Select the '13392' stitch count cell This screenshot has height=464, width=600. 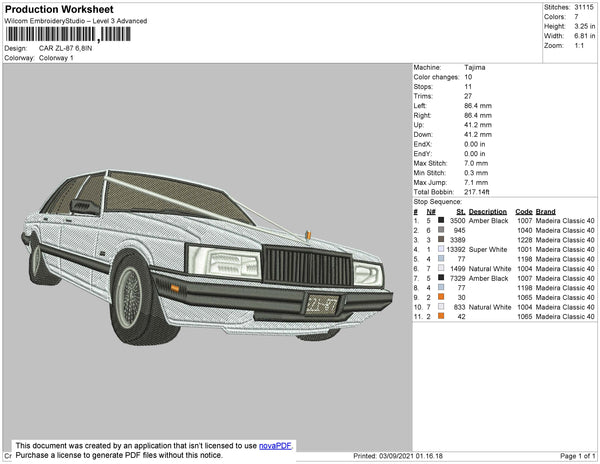(456, 249)
